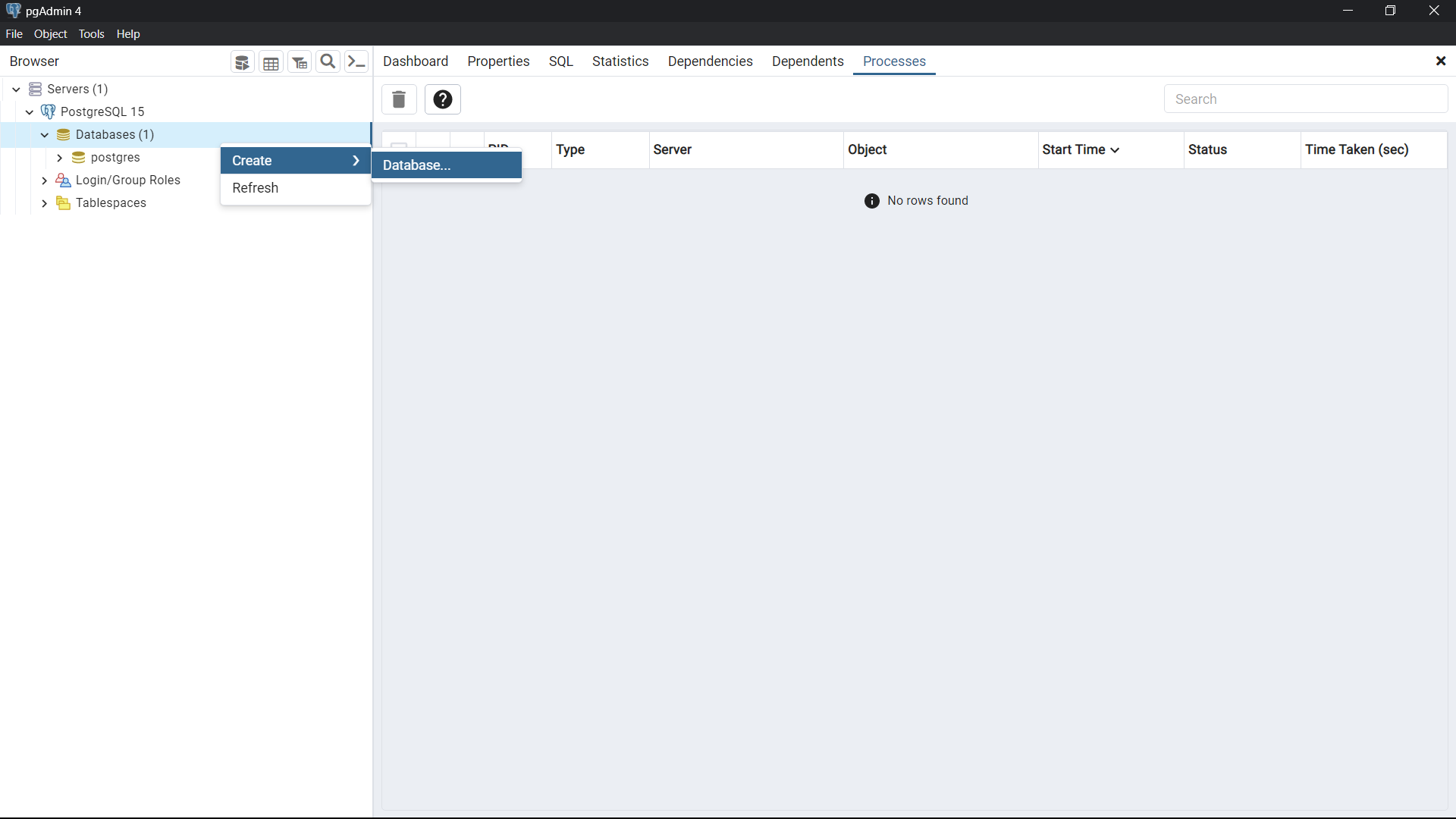Open the Object menu
The width and height of the screenshot is (1456, 819).
click(51, 34)
